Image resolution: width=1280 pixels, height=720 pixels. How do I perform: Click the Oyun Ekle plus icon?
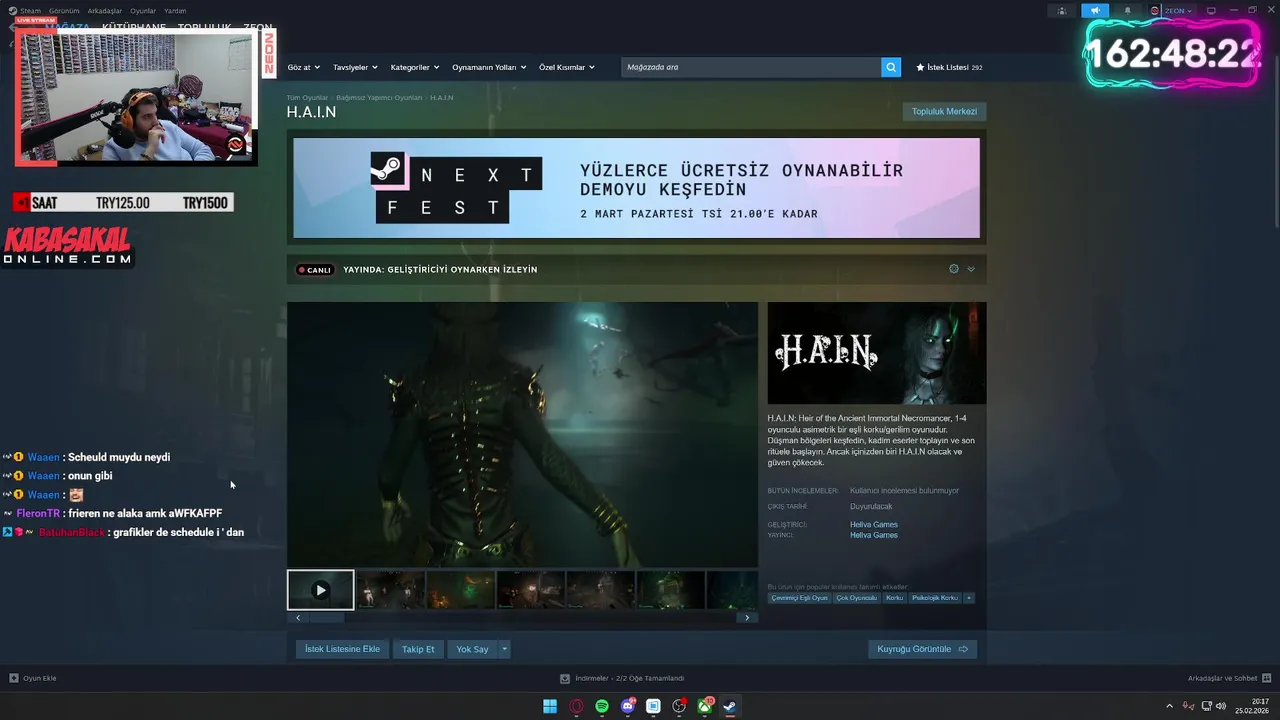14,678
